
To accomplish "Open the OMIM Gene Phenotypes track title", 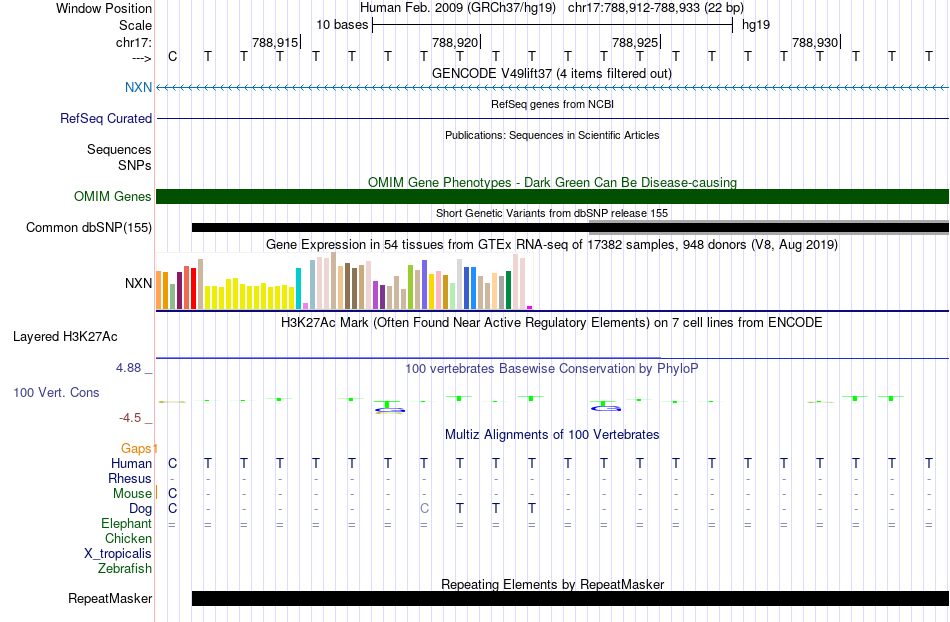I will coord(552,182).
